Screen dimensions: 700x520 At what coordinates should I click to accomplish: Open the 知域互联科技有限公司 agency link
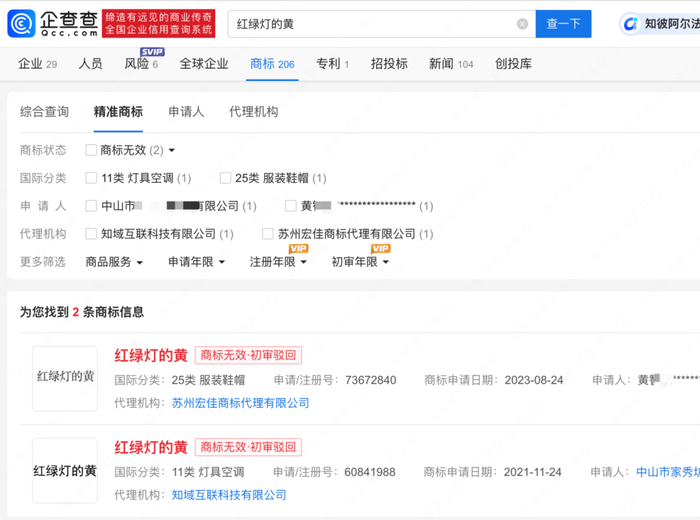pos(229,495)
